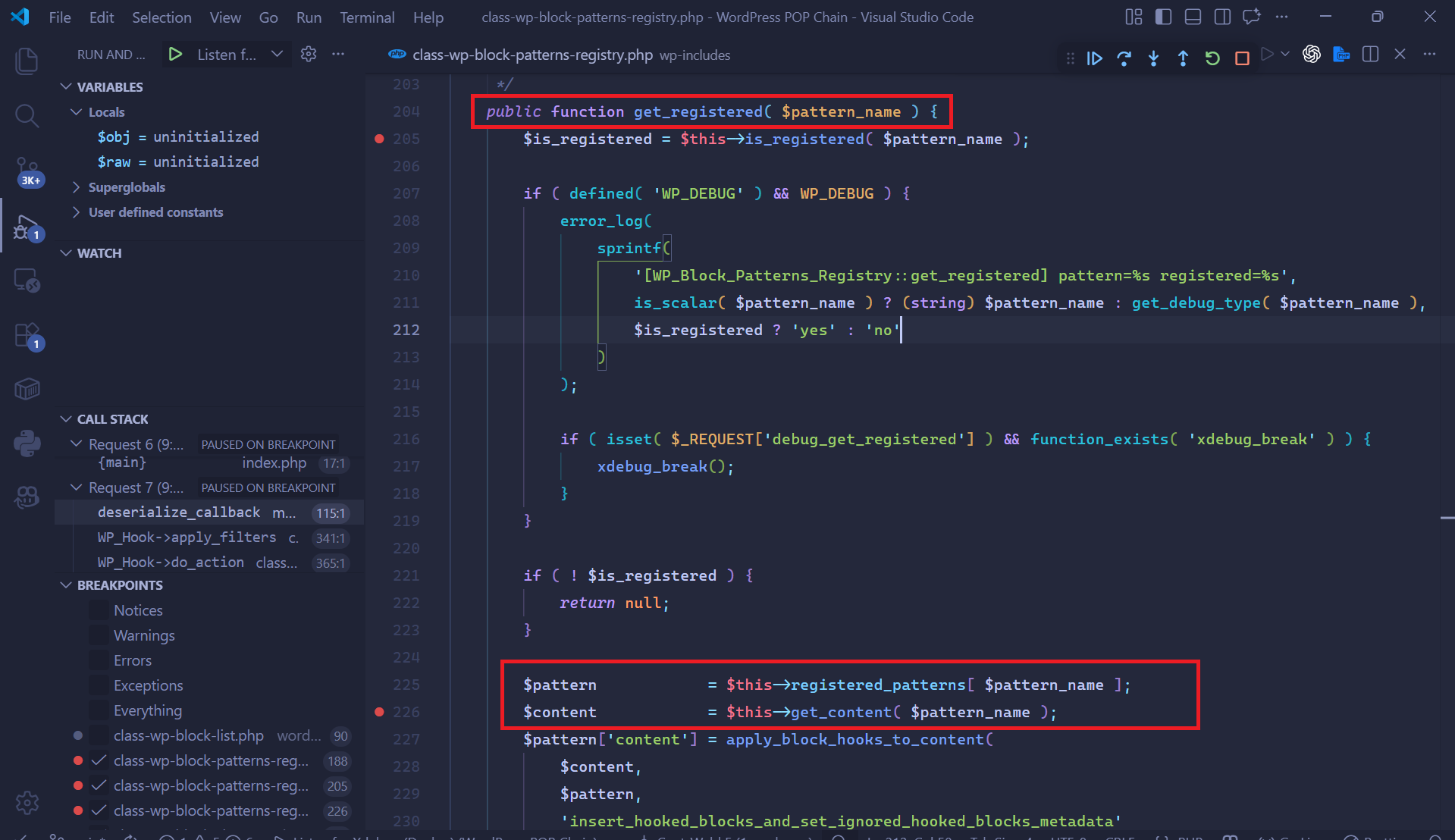Open the File menu
The image size is (1455, 840).
point(60,17)
